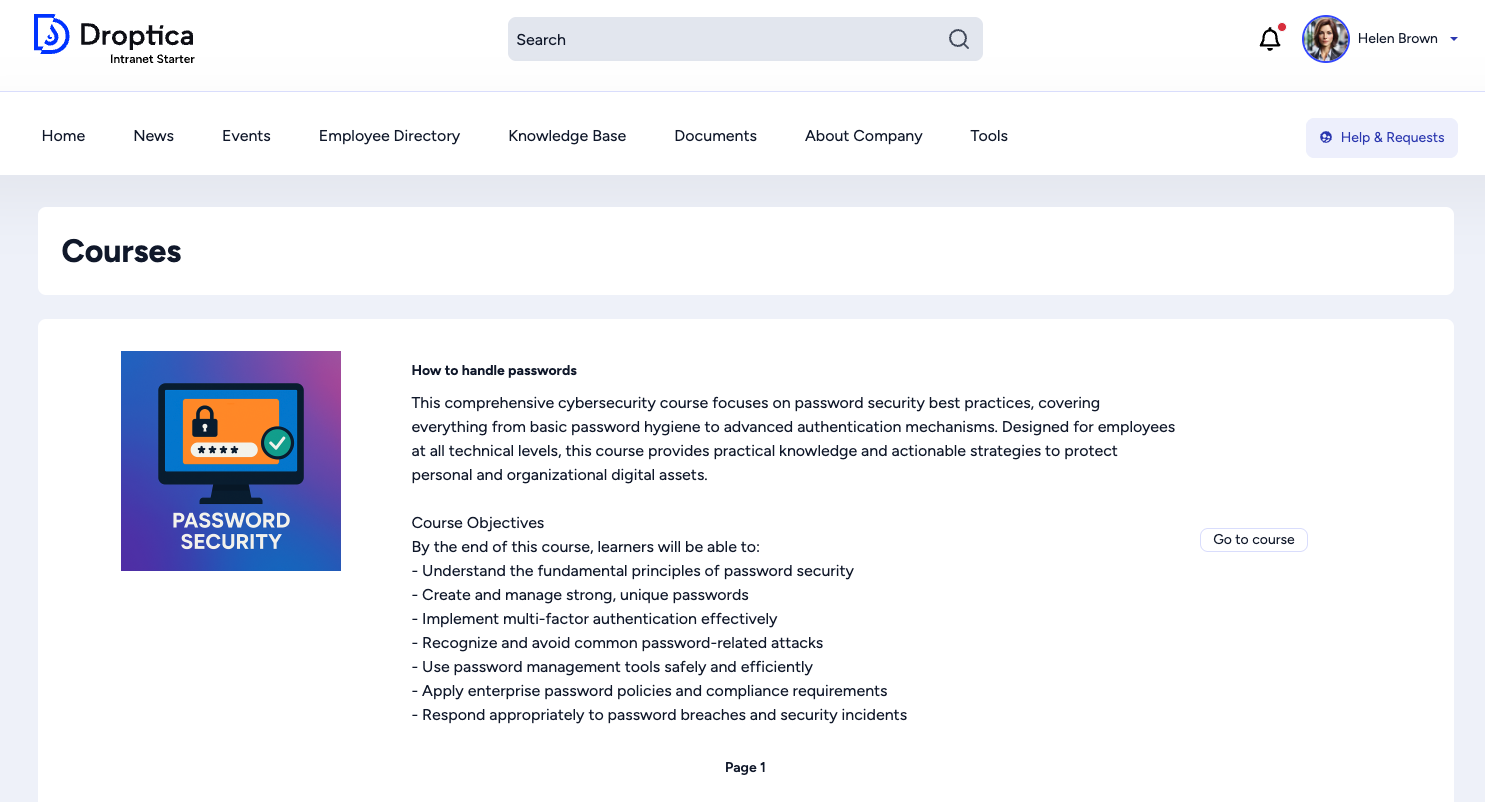This screenshot has height=802, width=1485.
Task: Open the News section
Action: tap(153, 136)
